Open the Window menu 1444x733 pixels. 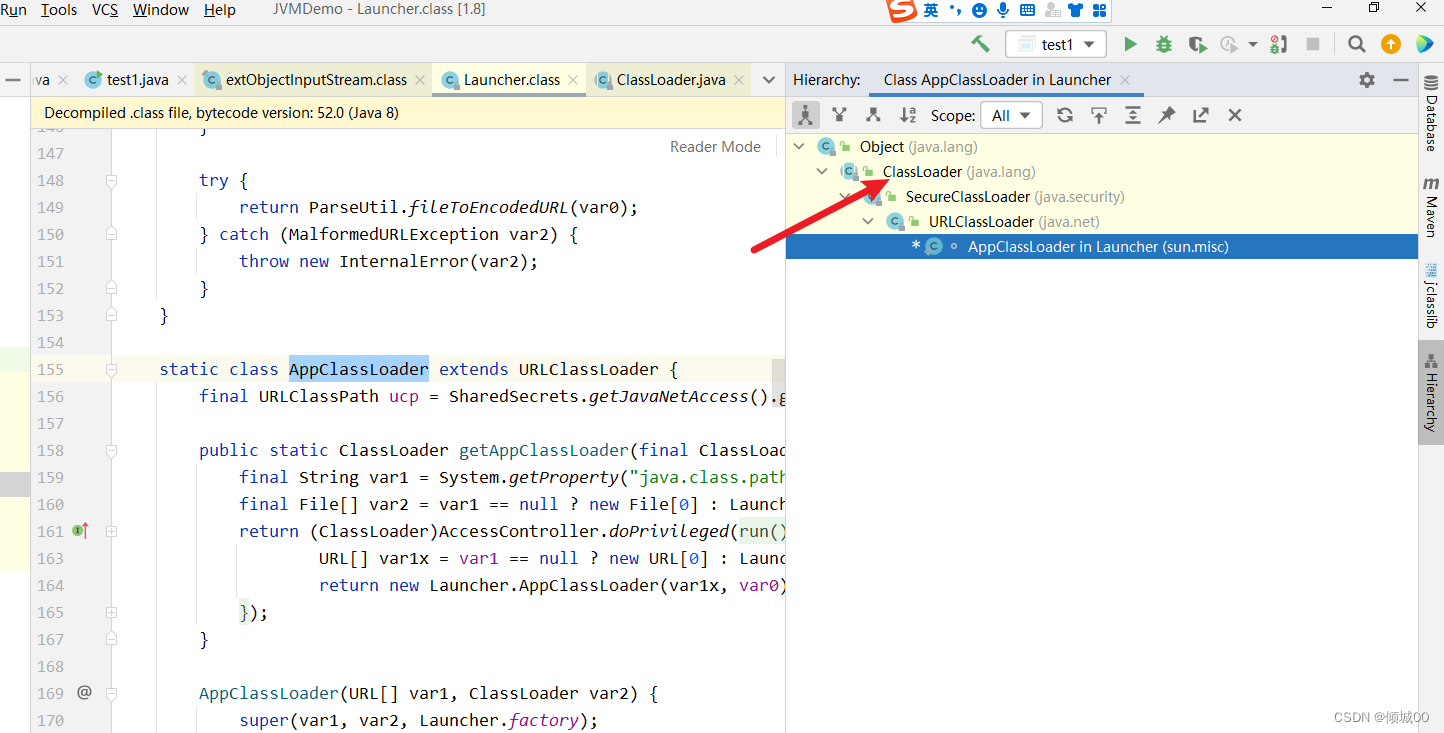point(161,10)
